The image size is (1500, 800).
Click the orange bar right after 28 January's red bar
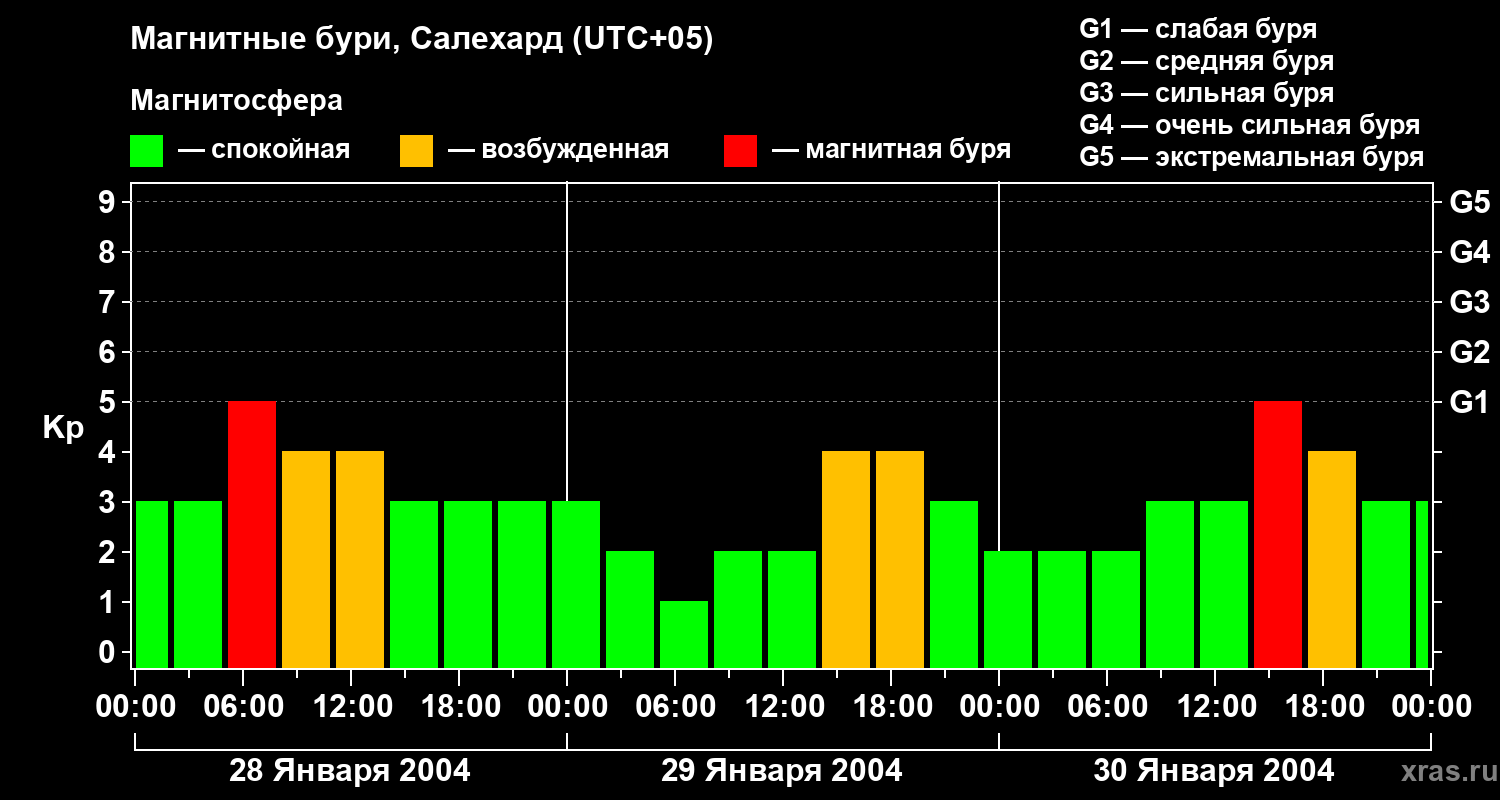click(306, 559)
